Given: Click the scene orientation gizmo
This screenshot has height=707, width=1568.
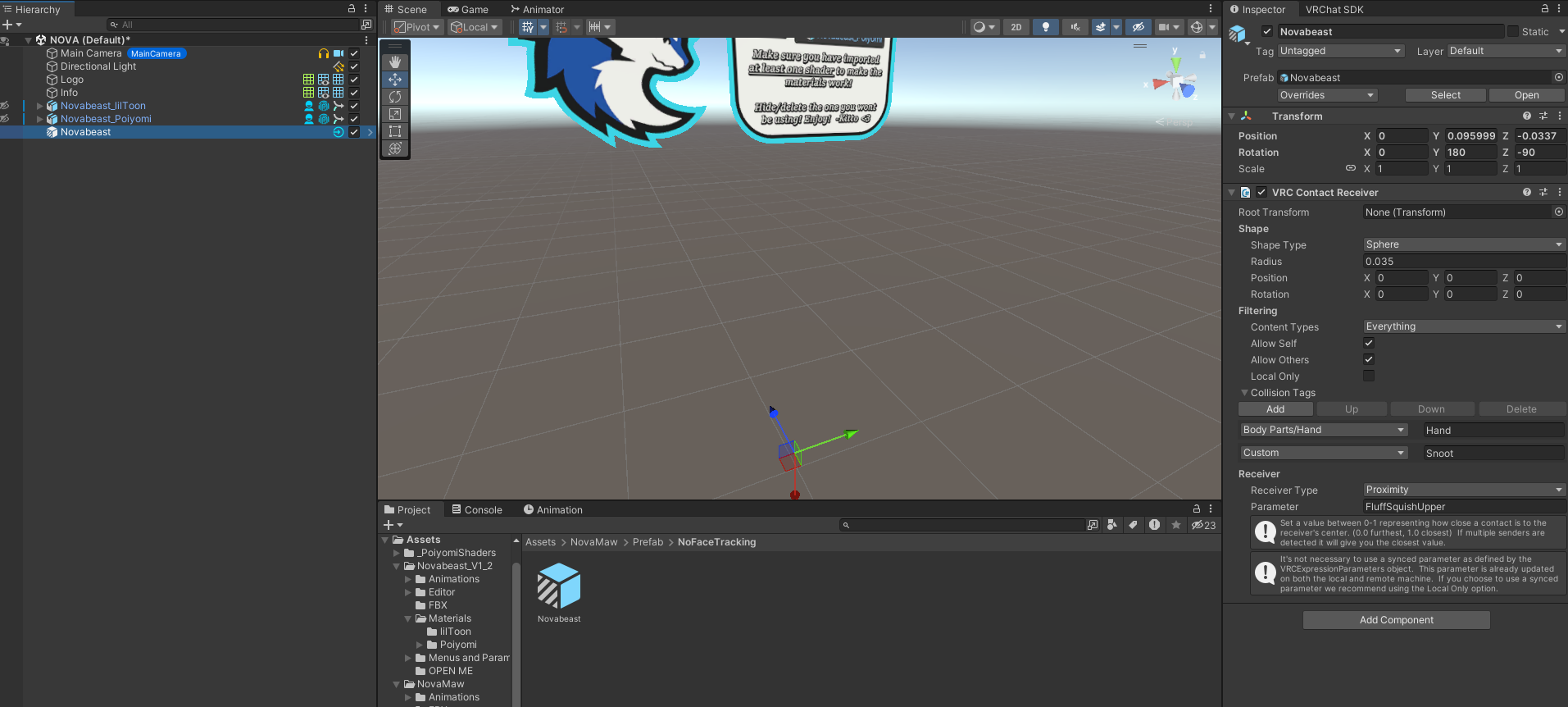Looking at the screenshot, I should pyautogui.click(x=1176, y=82).
